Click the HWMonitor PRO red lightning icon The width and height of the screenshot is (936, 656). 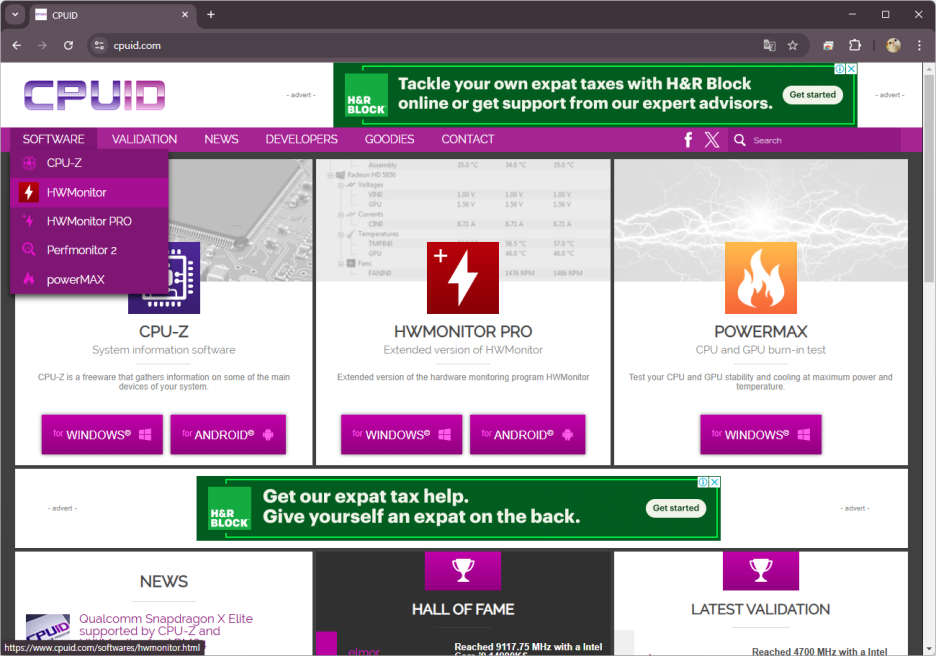tap(463, 278)
